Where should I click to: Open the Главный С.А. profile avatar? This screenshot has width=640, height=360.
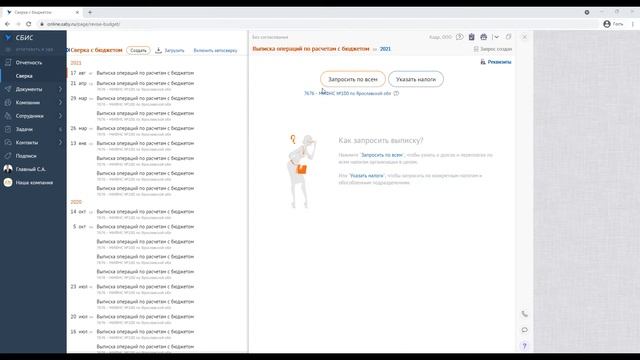[8, 169]
